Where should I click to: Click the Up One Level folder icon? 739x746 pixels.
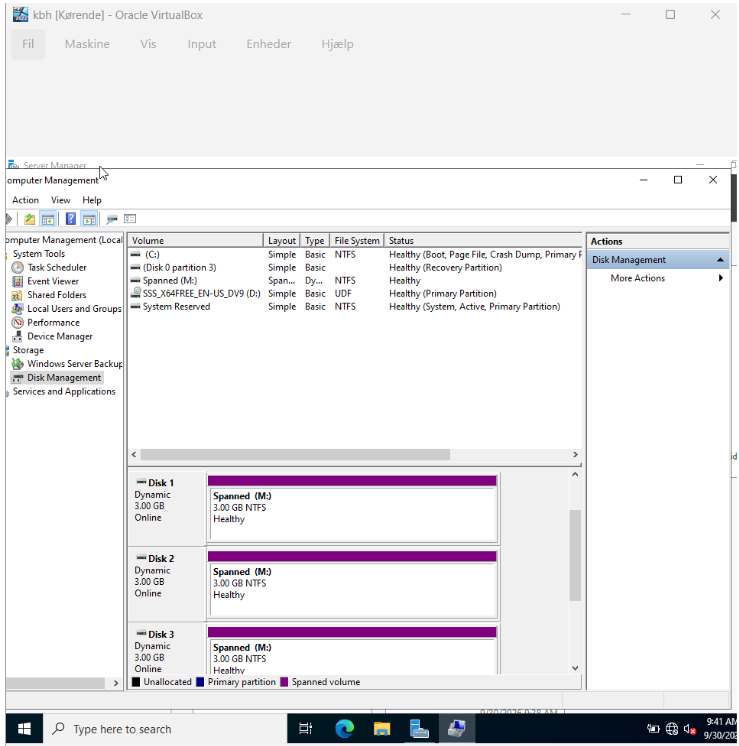click(30, 219)
